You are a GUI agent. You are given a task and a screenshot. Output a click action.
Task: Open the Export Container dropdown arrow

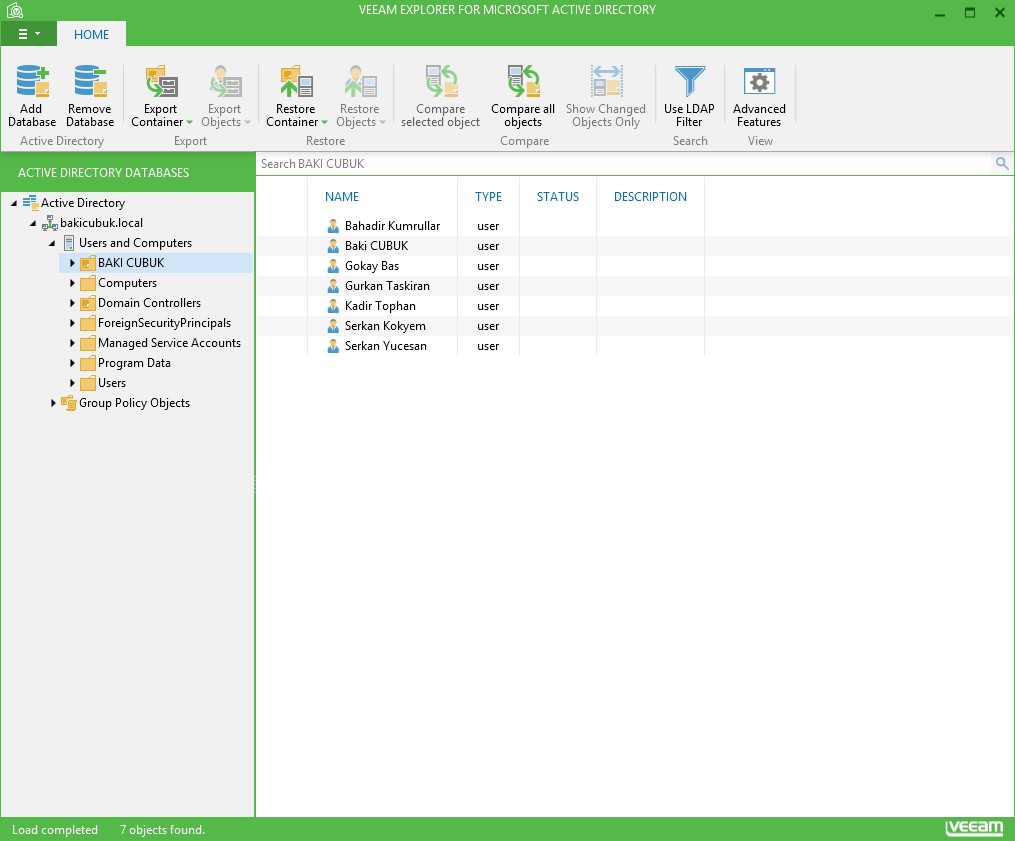[190, 123]
